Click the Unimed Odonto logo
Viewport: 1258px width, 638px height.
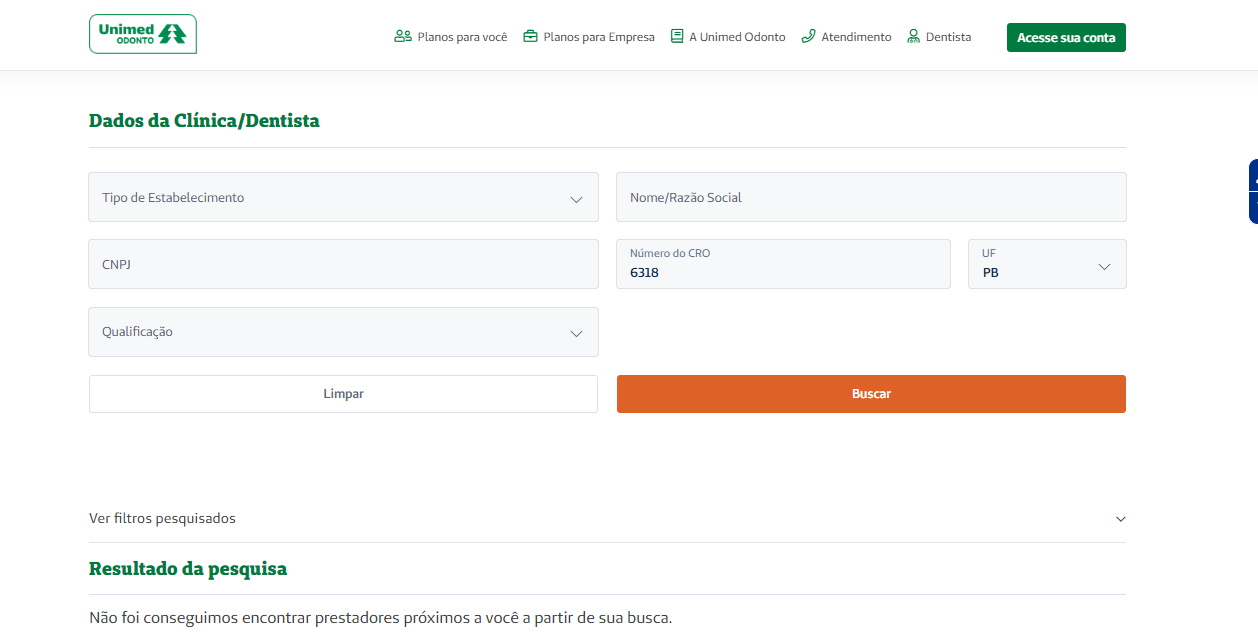pyautogui.click(x=142, y=34)
